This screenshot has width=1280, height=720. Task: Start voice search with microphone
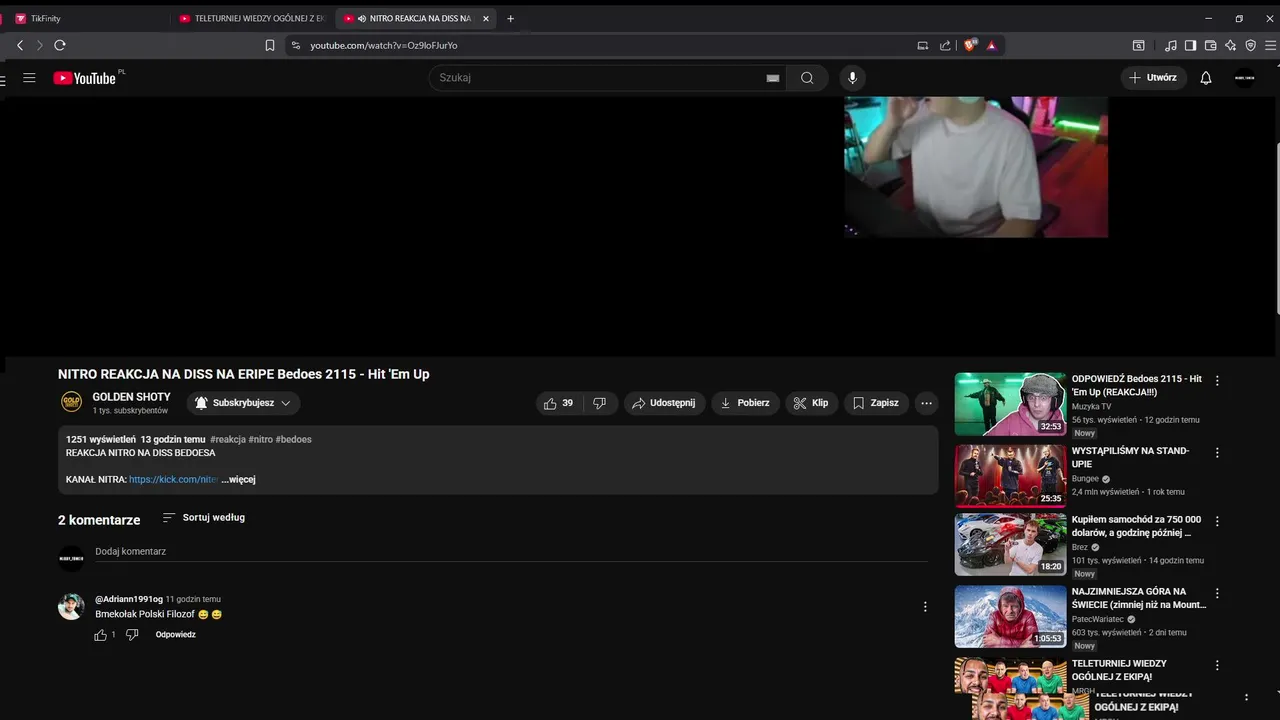(x=852, y=78)
